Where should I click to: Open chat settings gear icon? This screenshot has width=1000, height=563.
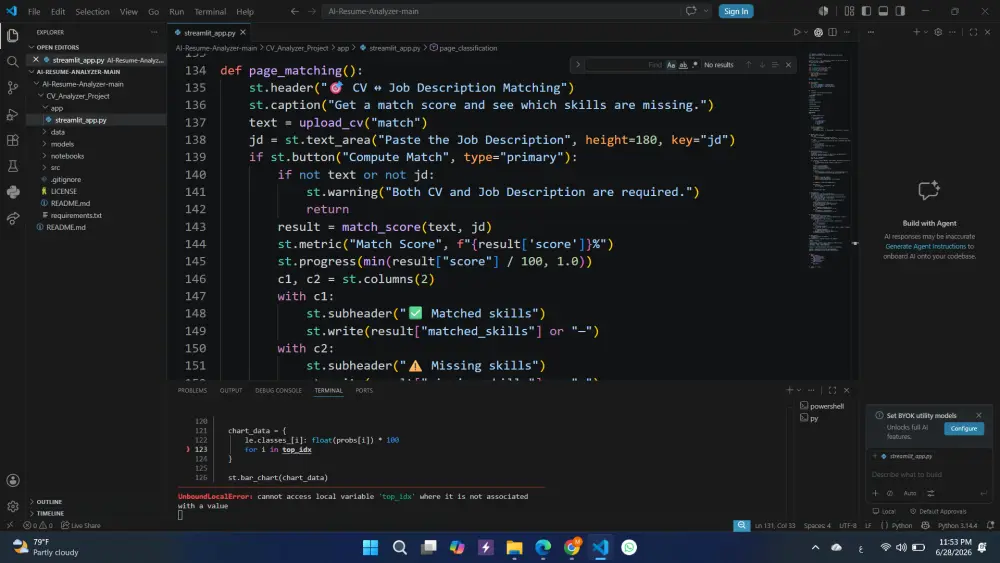[938, 32]
